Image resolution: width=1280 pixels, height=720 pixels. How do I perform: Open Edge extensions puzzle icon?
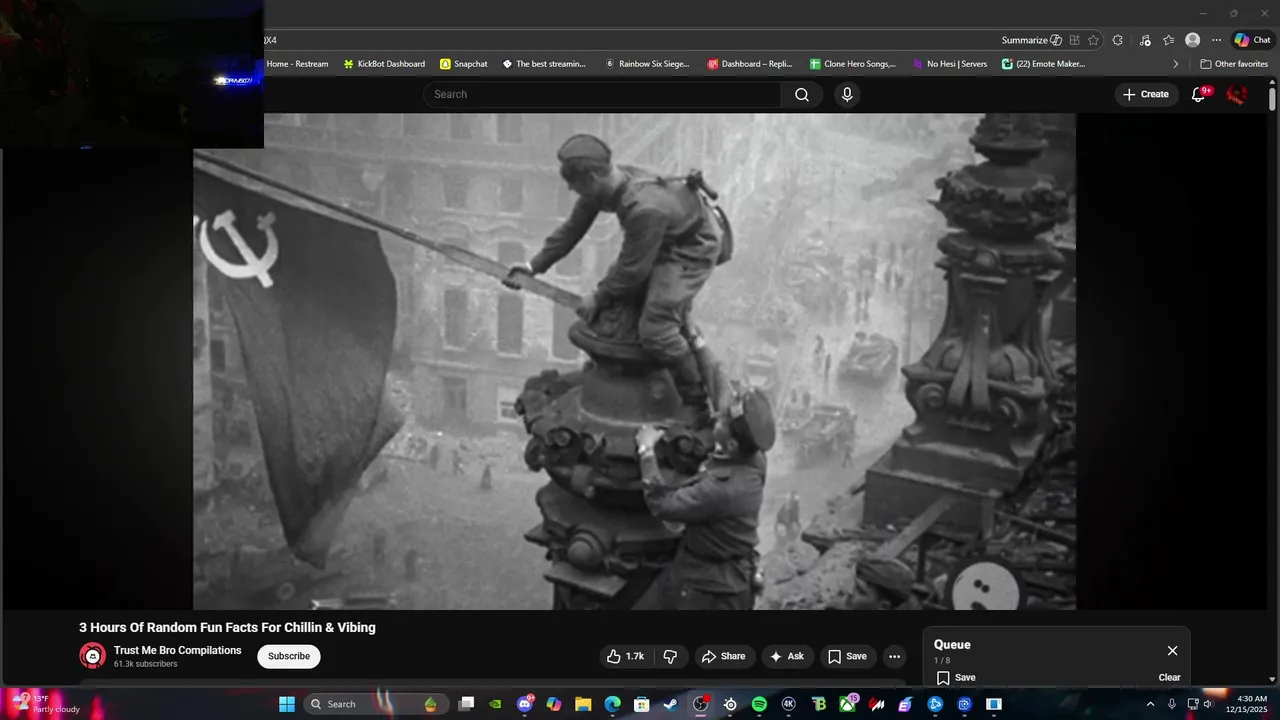pos(1118,40)
